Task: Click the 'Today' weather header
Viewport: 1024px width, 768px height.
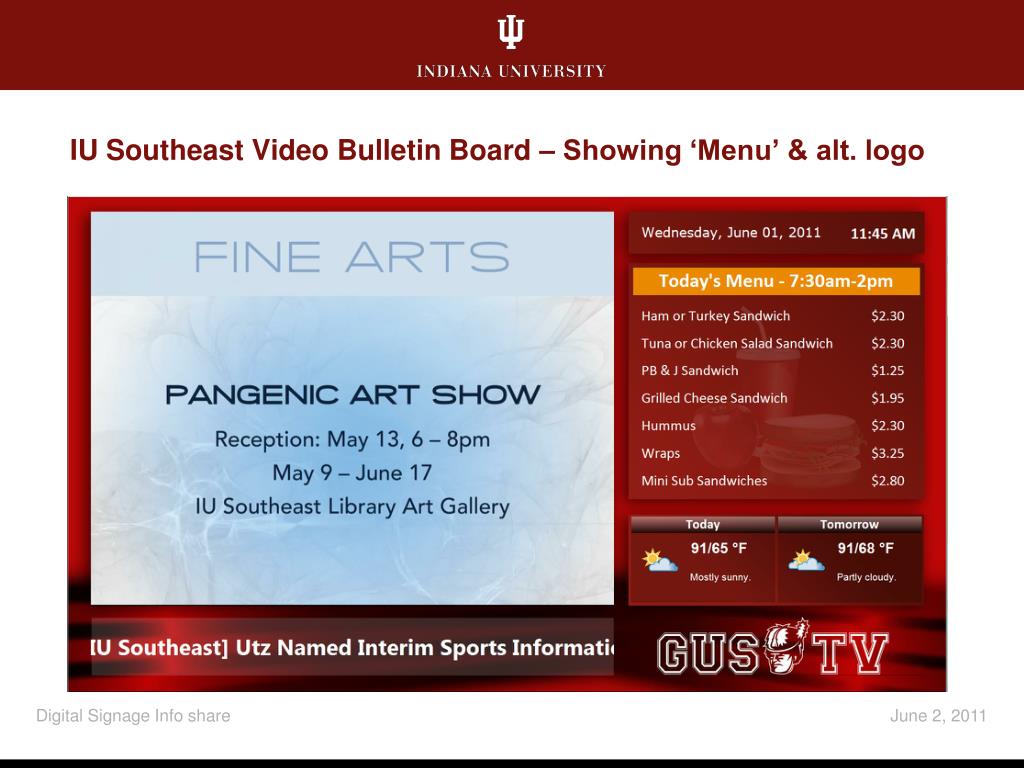Action: point(703,524)
